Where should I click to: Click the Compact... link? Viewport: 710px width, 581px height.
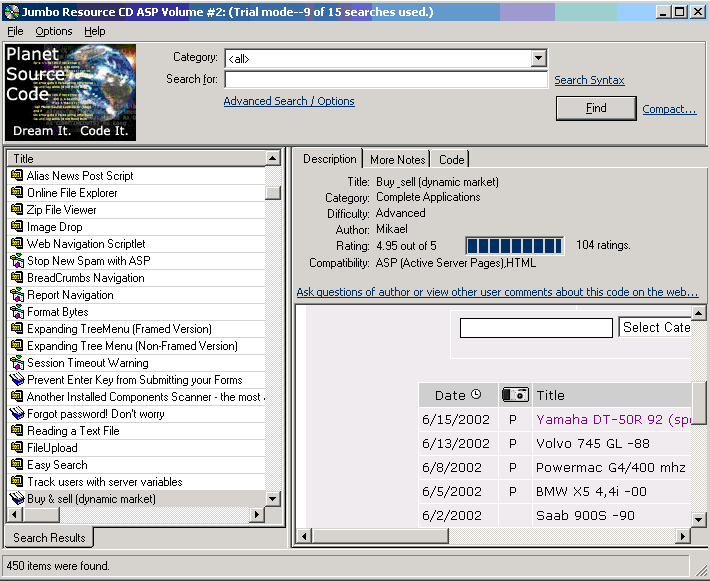tap(669, 109)
